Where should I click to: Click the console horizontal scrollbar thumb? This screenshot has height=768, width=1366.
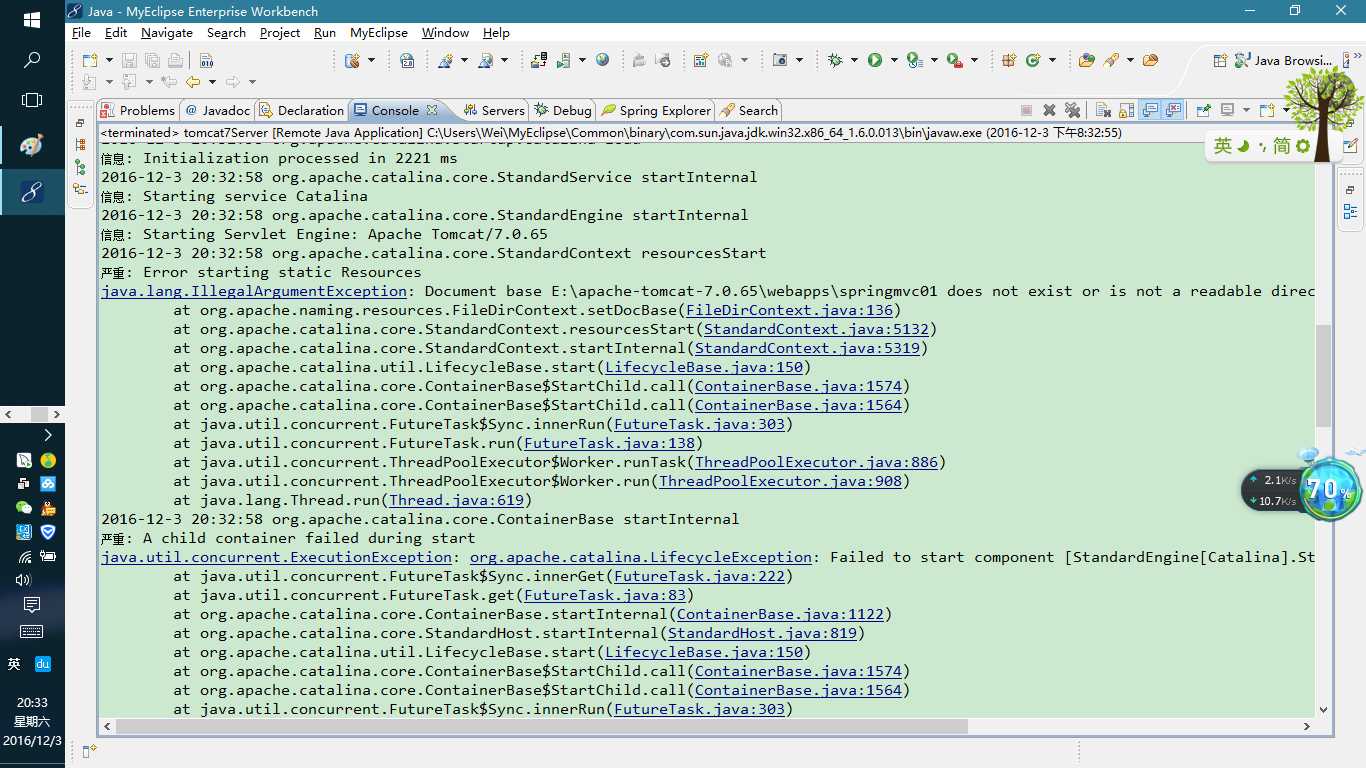pos(541,727)
